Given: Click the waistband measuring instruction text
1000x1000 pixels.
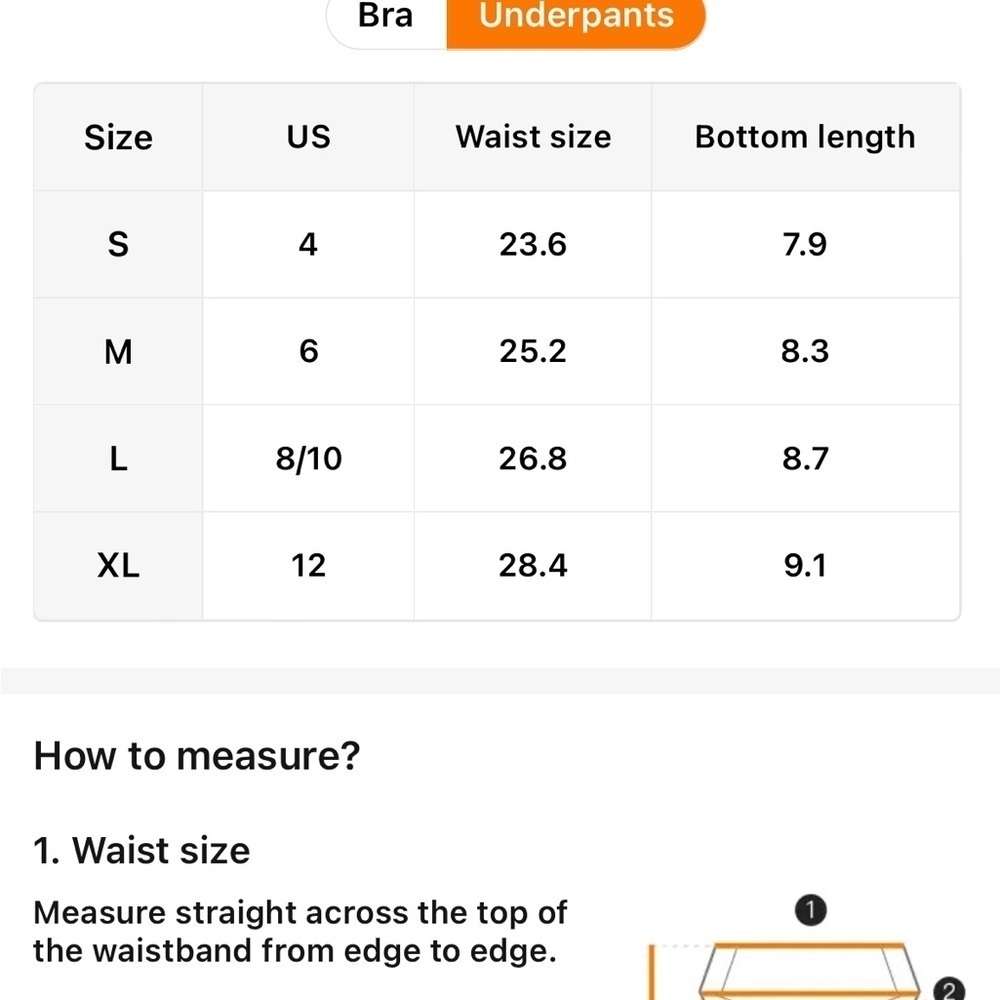Looking at the screenshot, I should point(300,931).
